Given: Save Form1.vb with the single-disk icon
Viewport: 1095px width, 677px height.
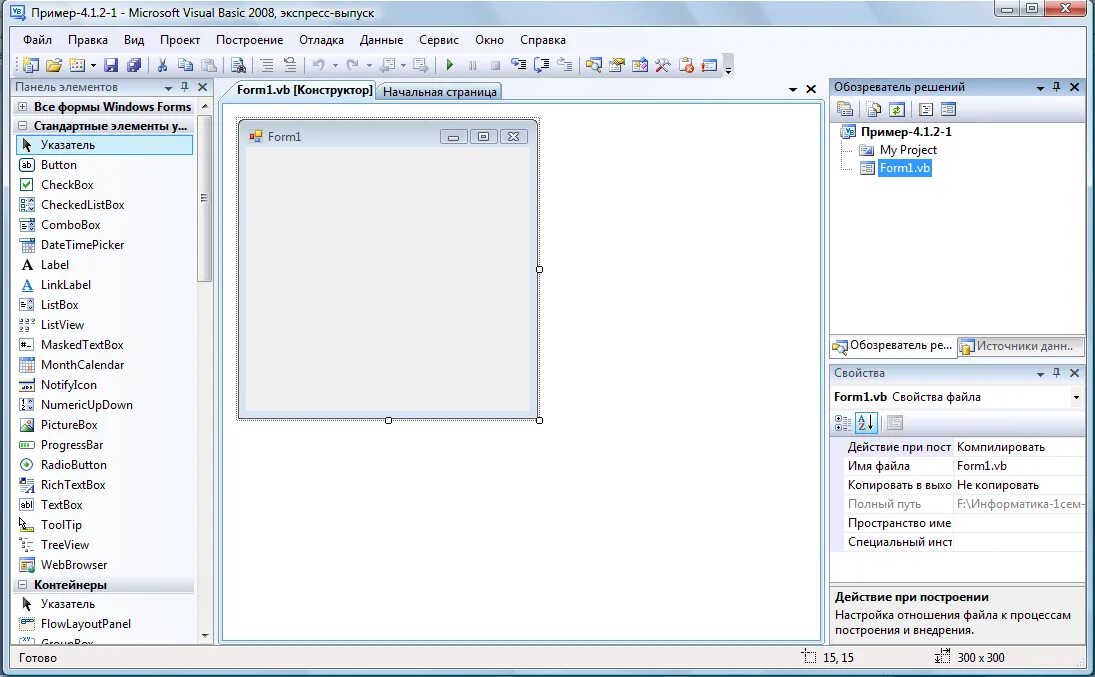Looking at the screenshot, I should click(111, 65).
